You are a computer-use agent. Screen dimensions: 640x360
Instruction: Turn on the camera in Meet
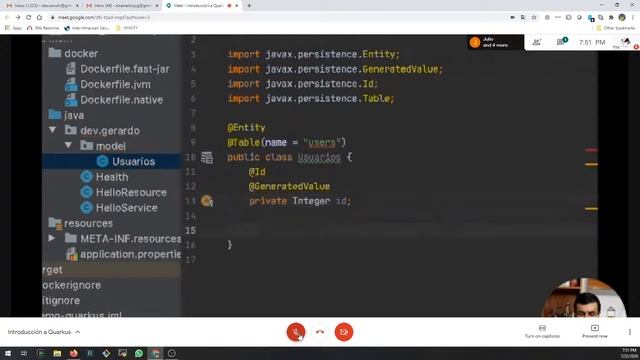344,332
